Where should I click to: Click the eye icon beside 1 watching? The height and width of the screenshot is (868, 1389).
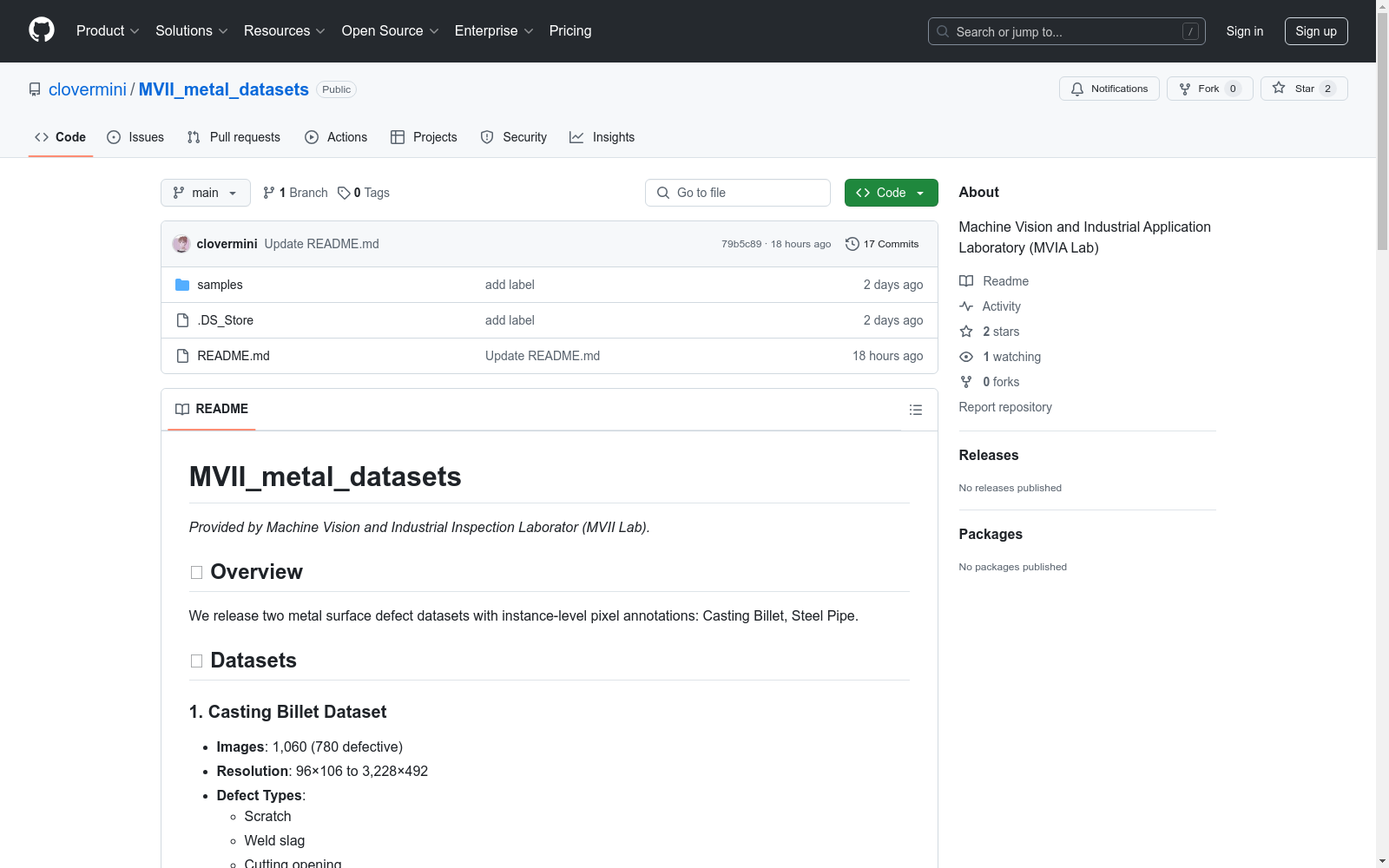coord(966,357)
